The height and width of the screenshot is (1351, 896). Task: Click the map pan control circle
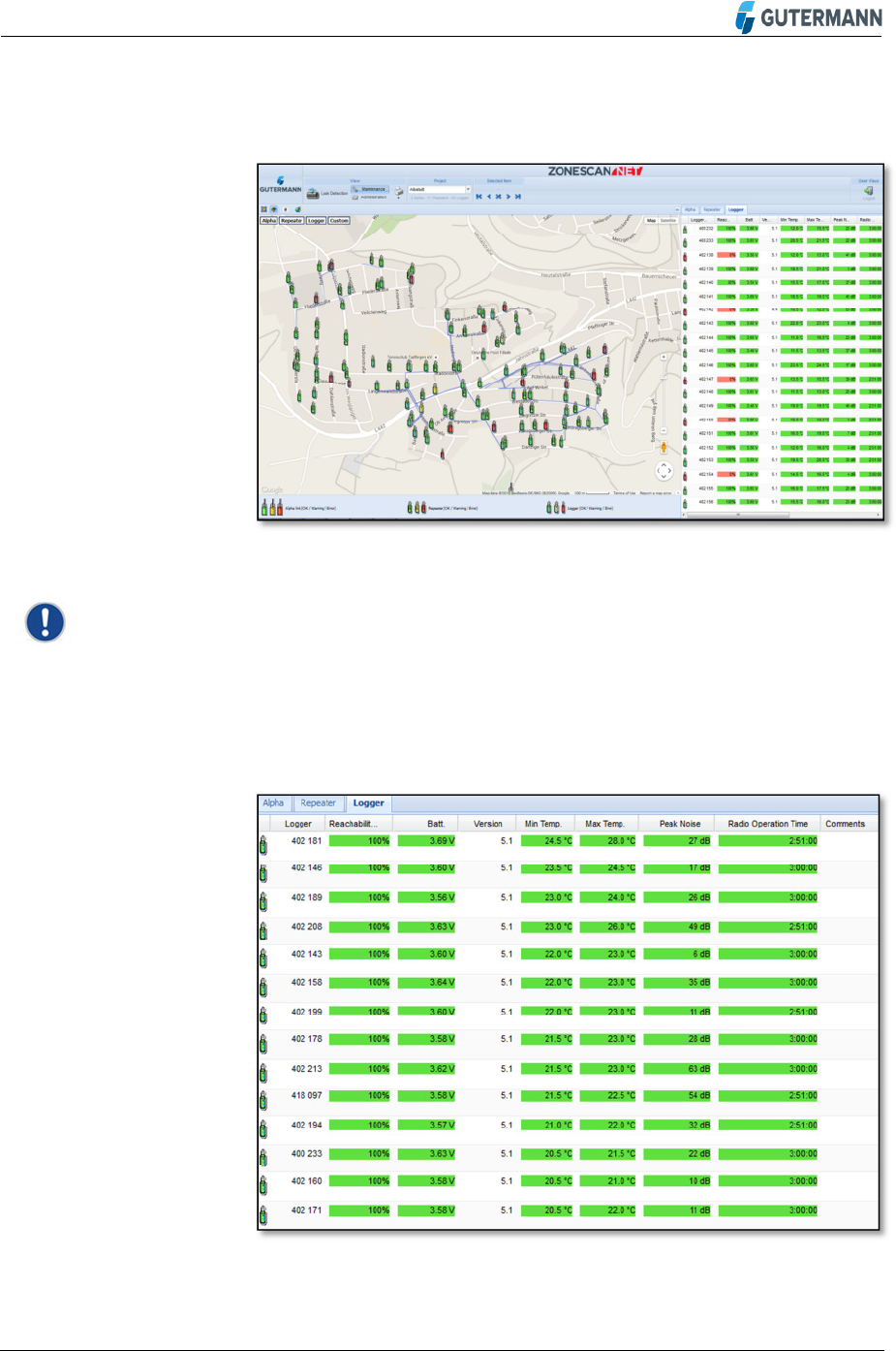664,471
